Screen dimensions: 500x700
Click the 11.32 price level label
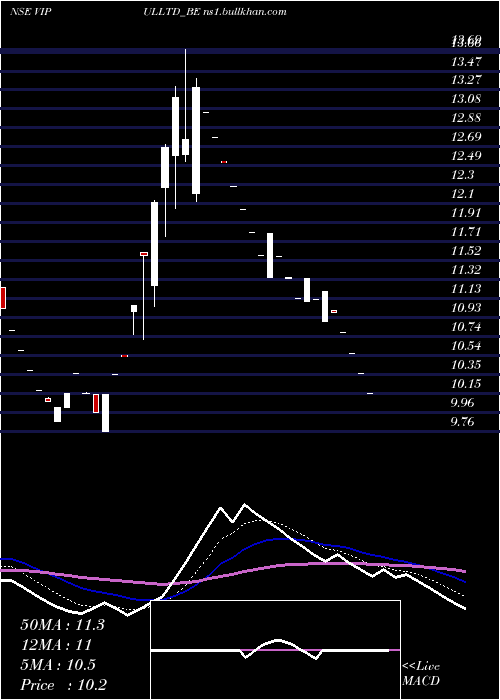(466, 270)
